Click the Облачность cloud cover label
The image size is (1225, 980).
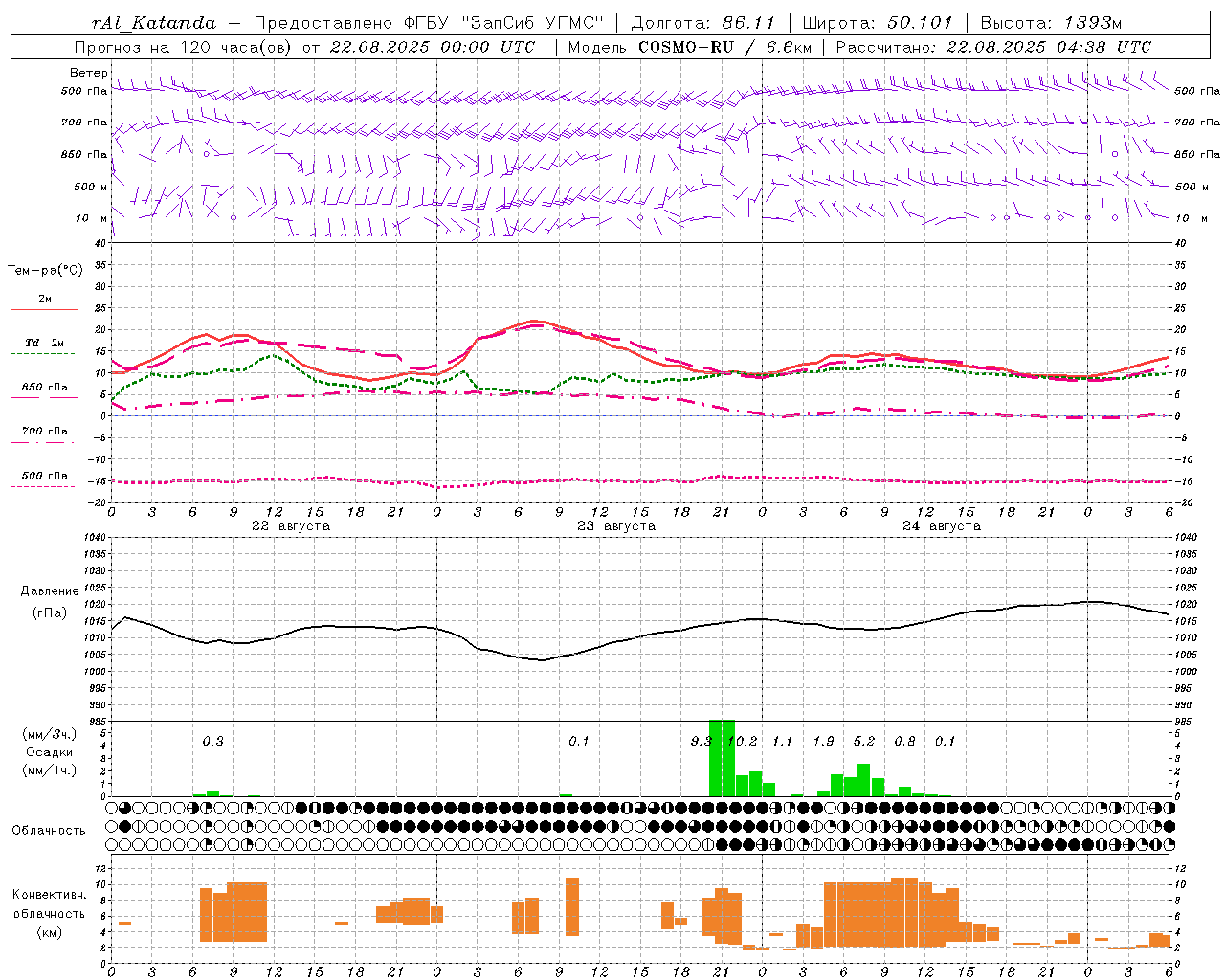49,830
